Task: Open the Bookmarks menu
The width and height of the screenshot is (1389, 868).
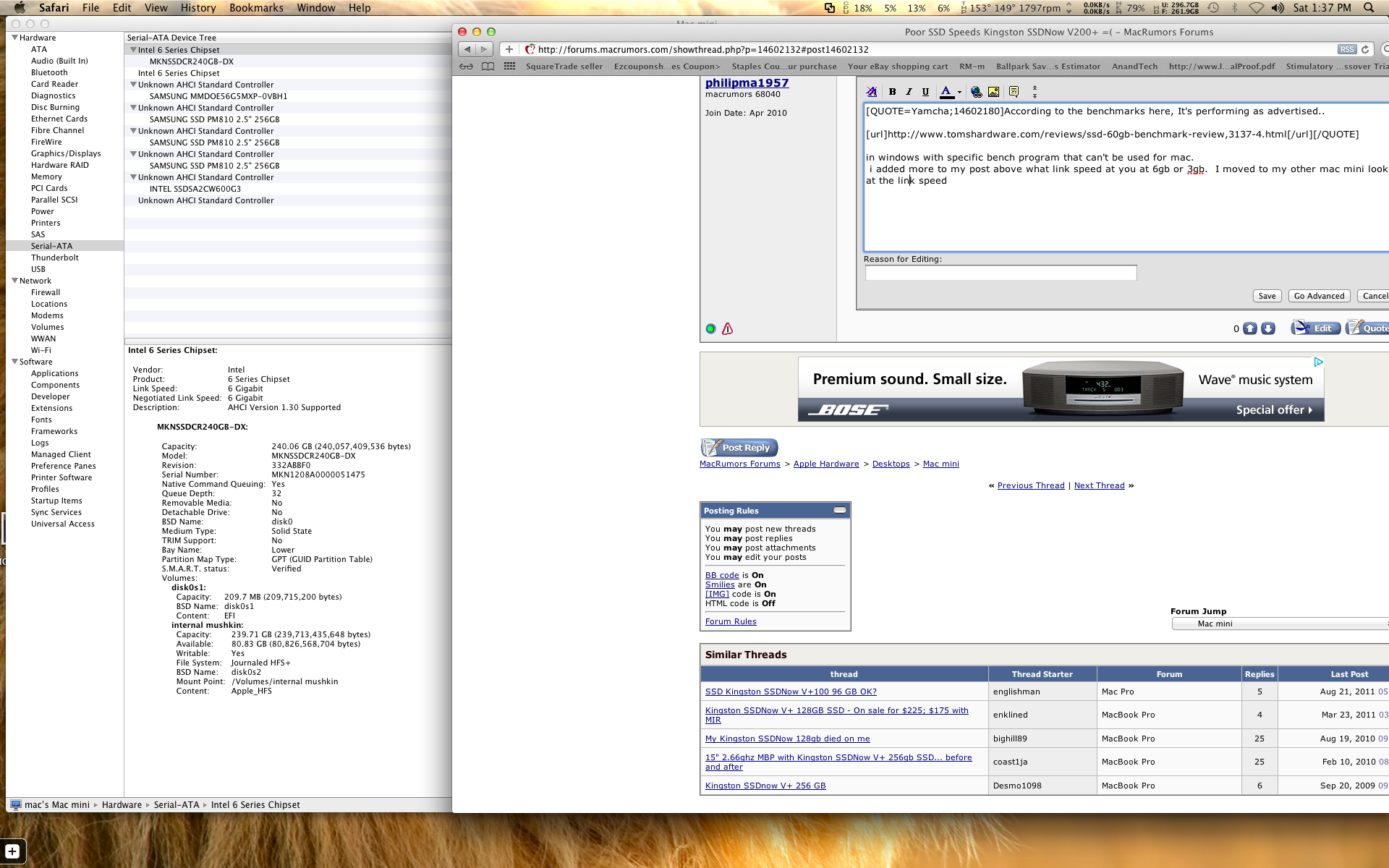Action: coord(255,8)
